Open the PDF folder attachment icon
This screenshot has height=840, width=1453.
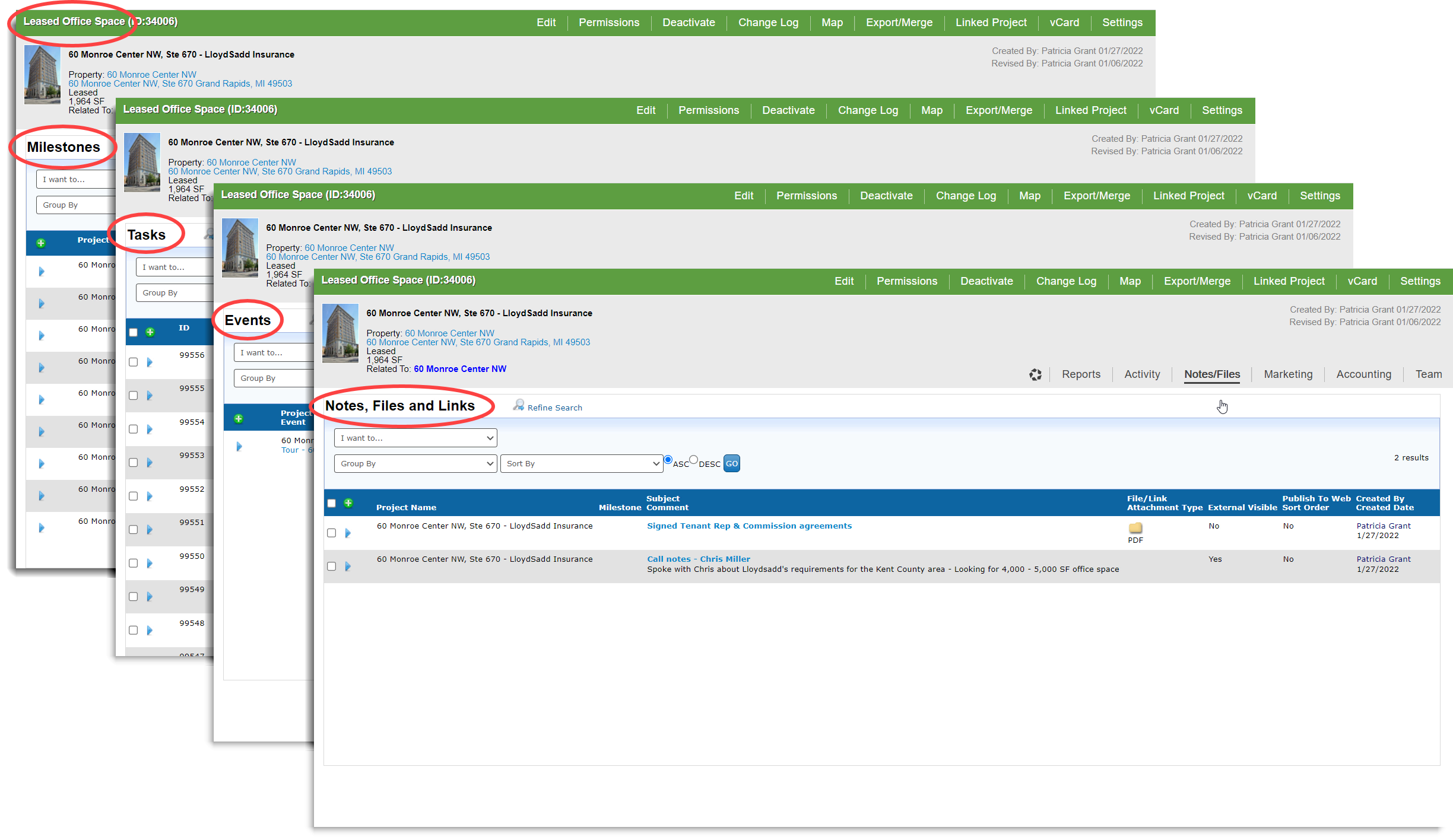click(1135, 527)
